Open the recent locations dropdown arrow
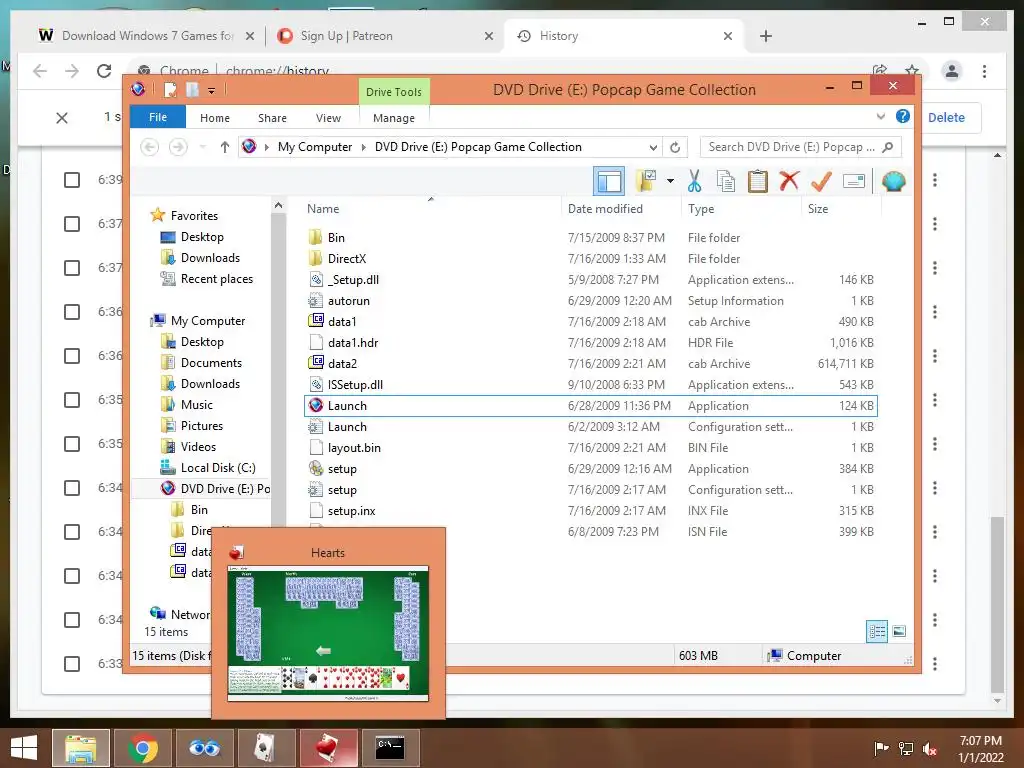The height and width of the screenshot is (768, 1024). point(203,147)
